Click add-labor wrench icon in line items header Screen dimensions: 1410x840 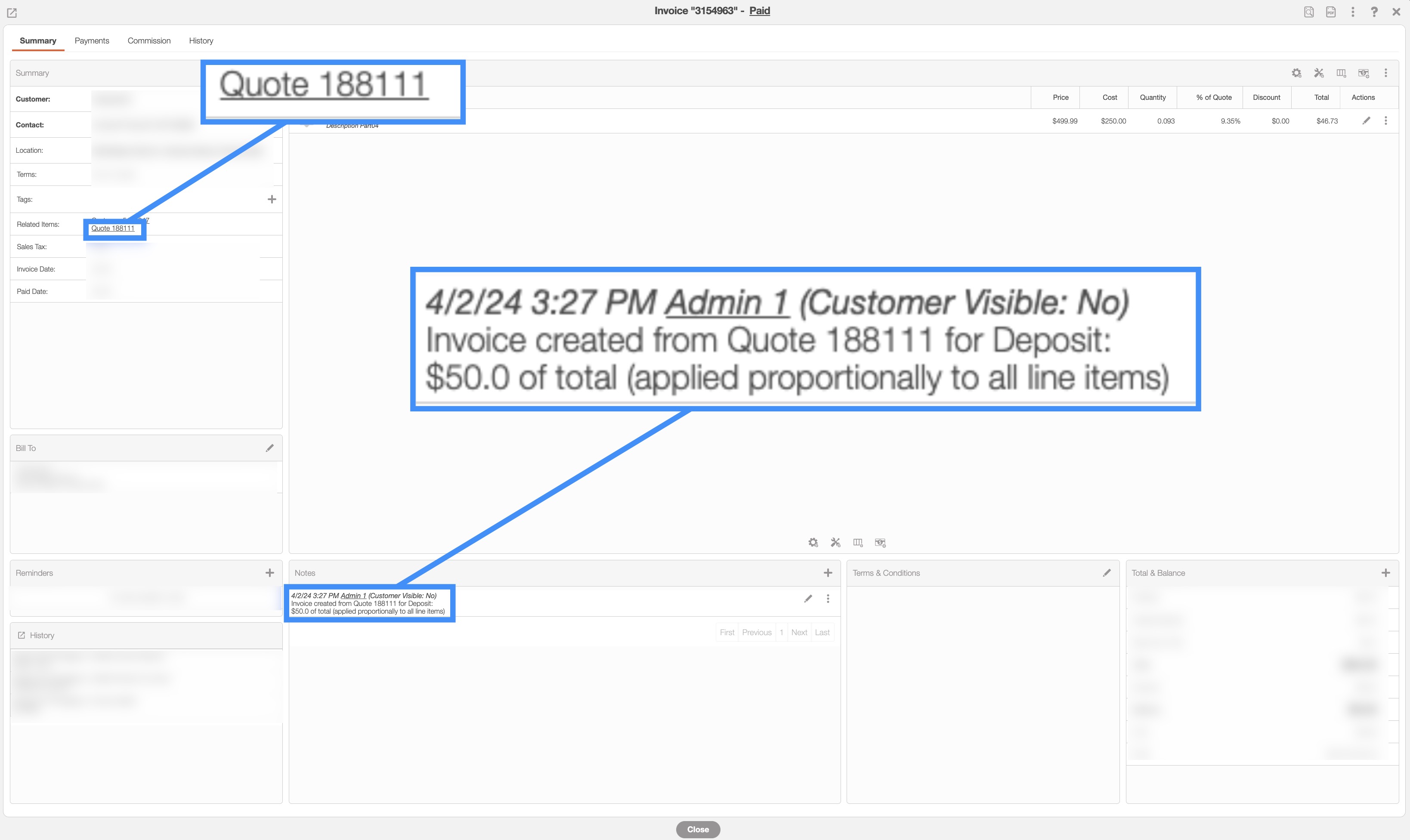1319,73
